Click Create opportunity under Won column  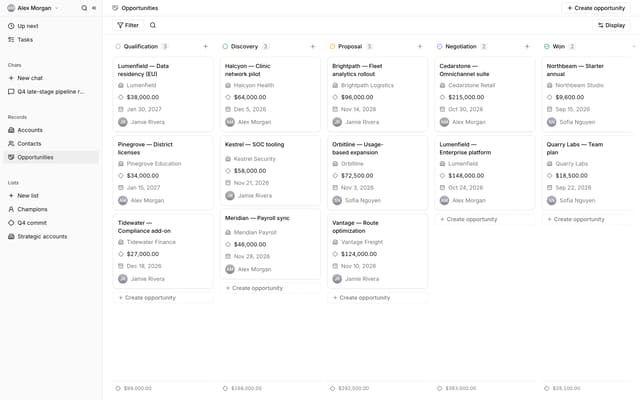(x=588, y=219)
